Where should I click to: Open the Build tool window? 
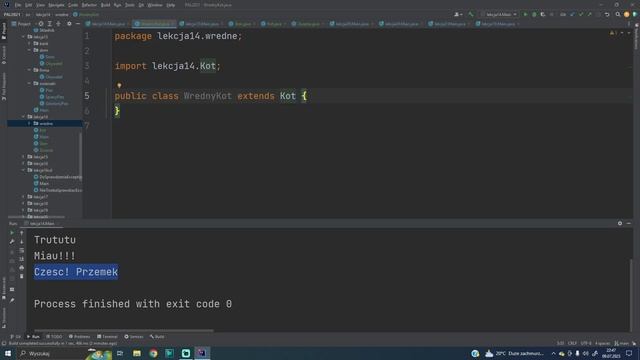(157, 336)
